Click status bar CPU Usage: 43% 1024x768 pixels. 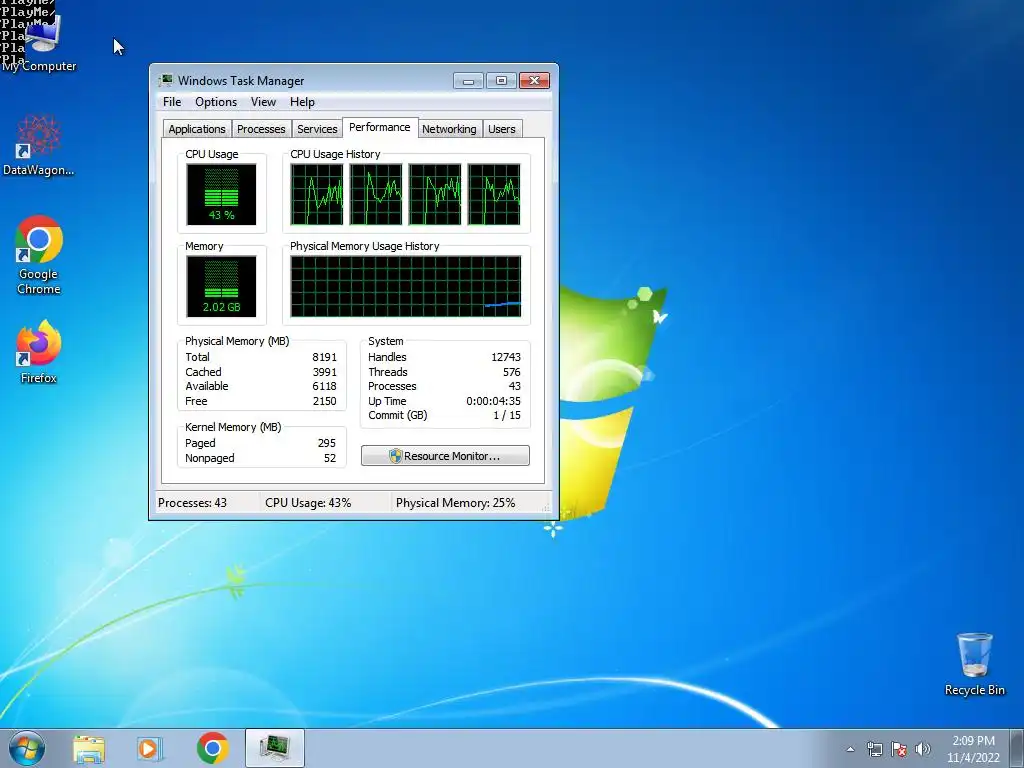point(308,503)
